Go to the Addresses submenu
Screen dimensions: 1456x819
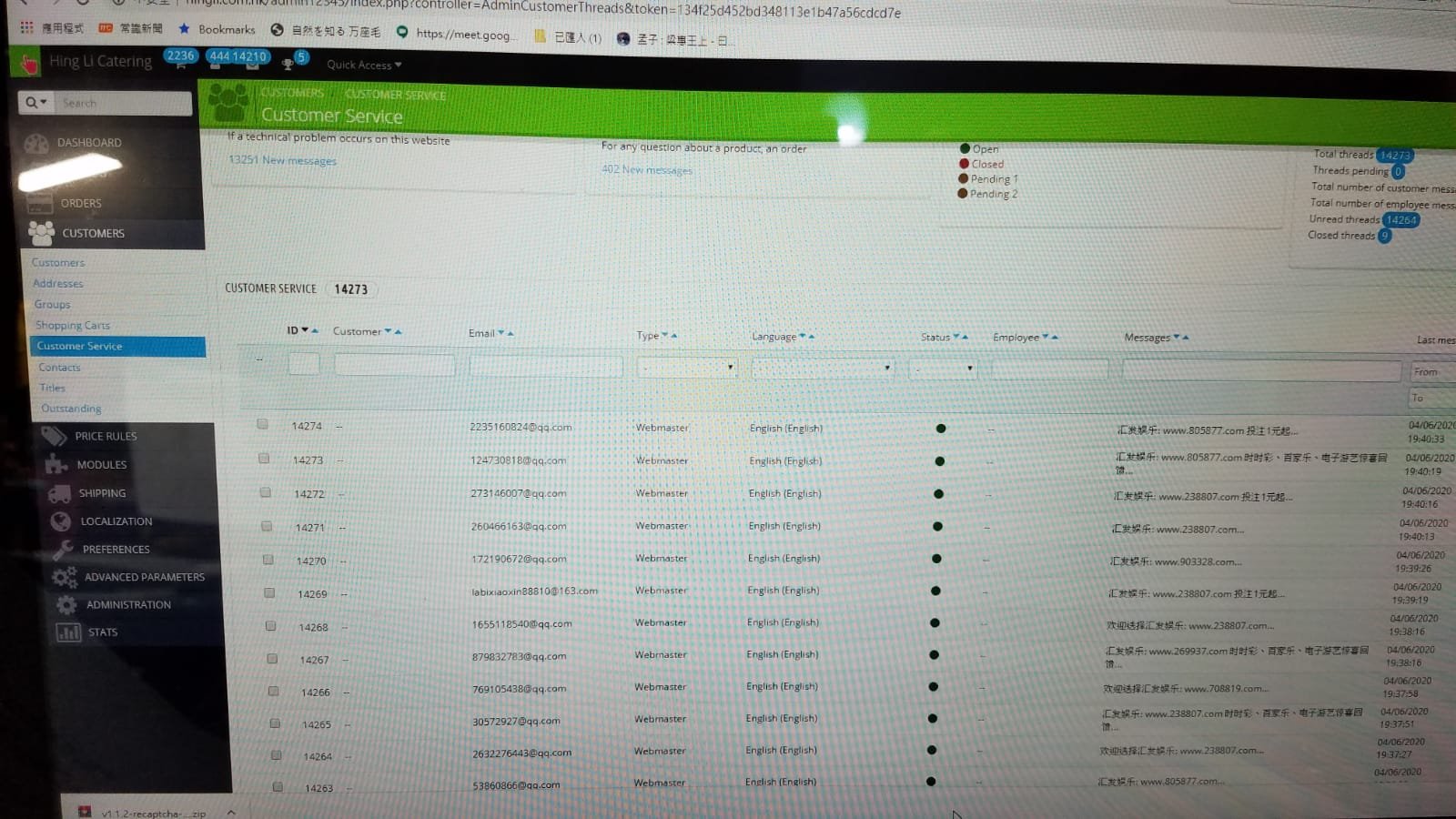(x=58, y=284)
